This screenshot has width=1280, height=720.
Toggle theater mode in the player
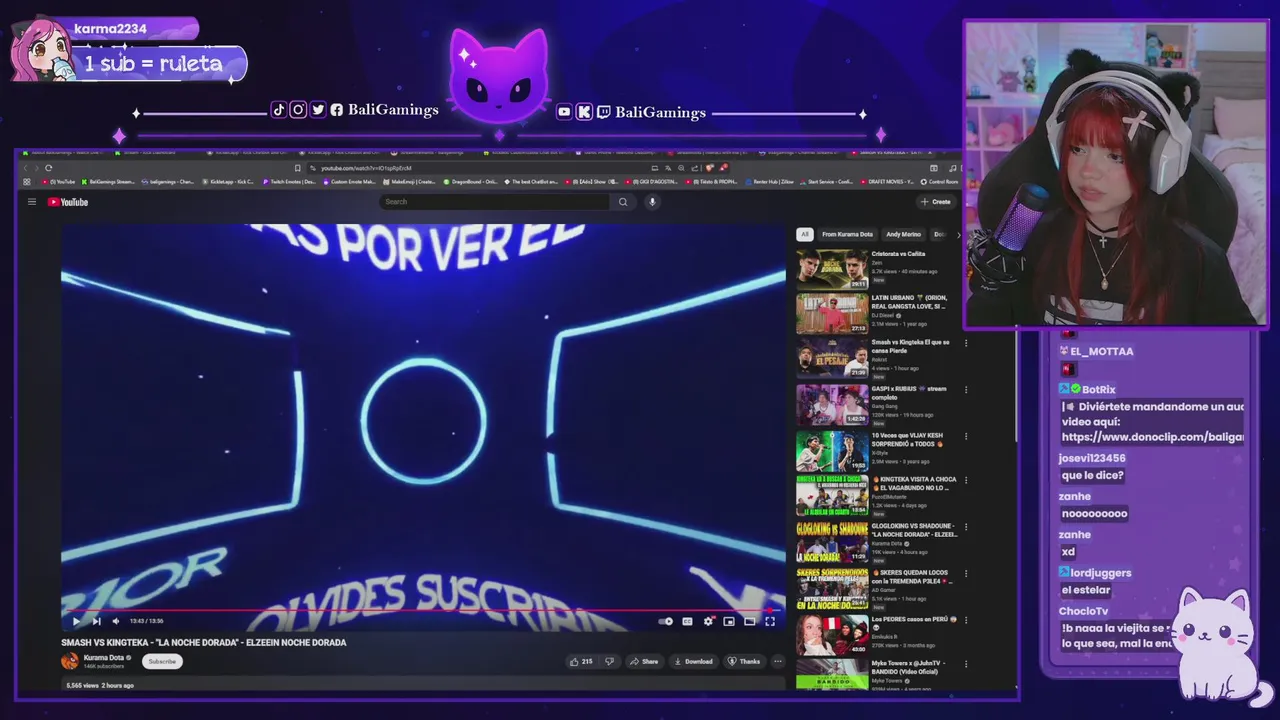coord(749,621)
